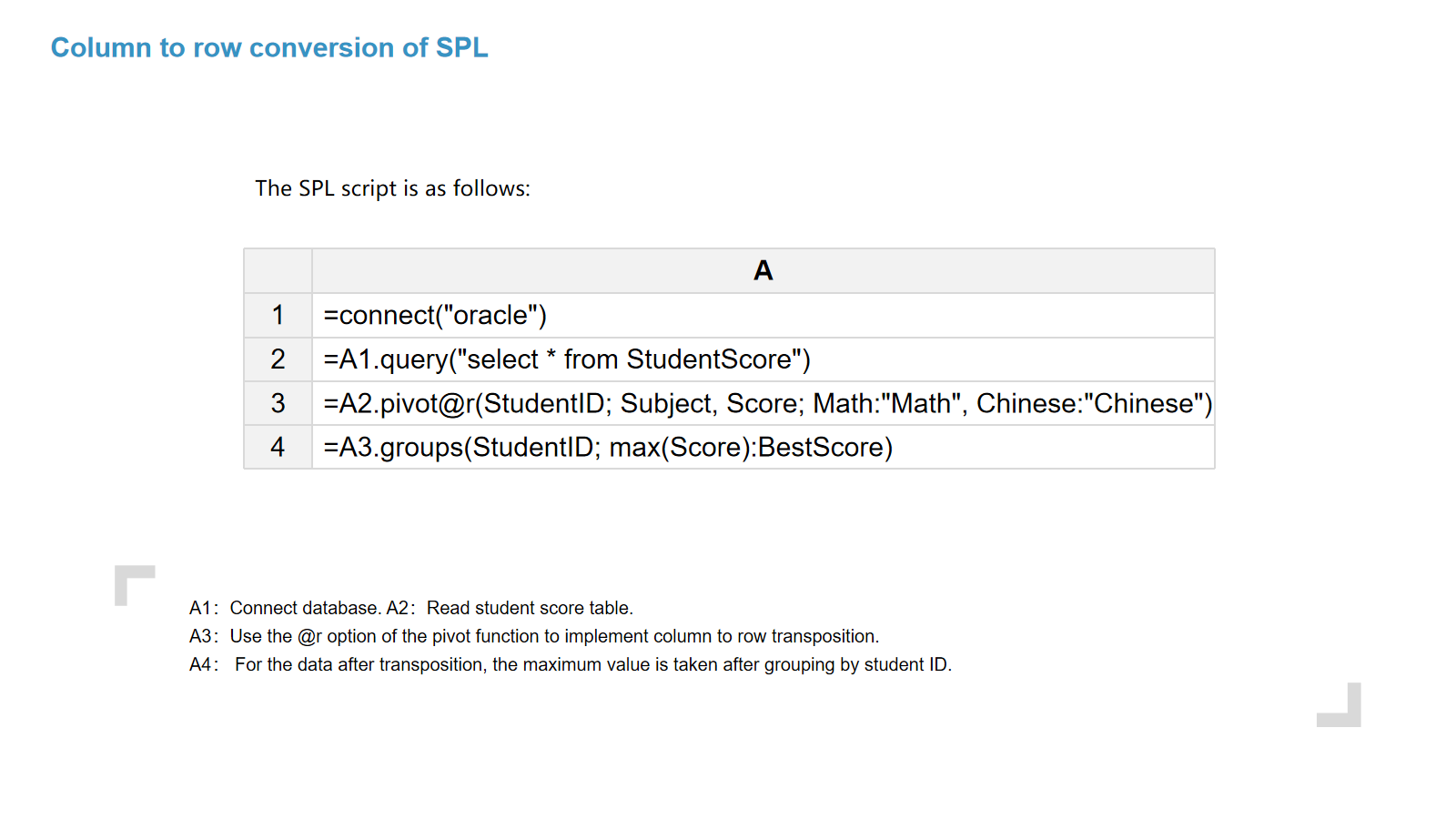Click the blank top-left corner table cell

coord(278,270)
